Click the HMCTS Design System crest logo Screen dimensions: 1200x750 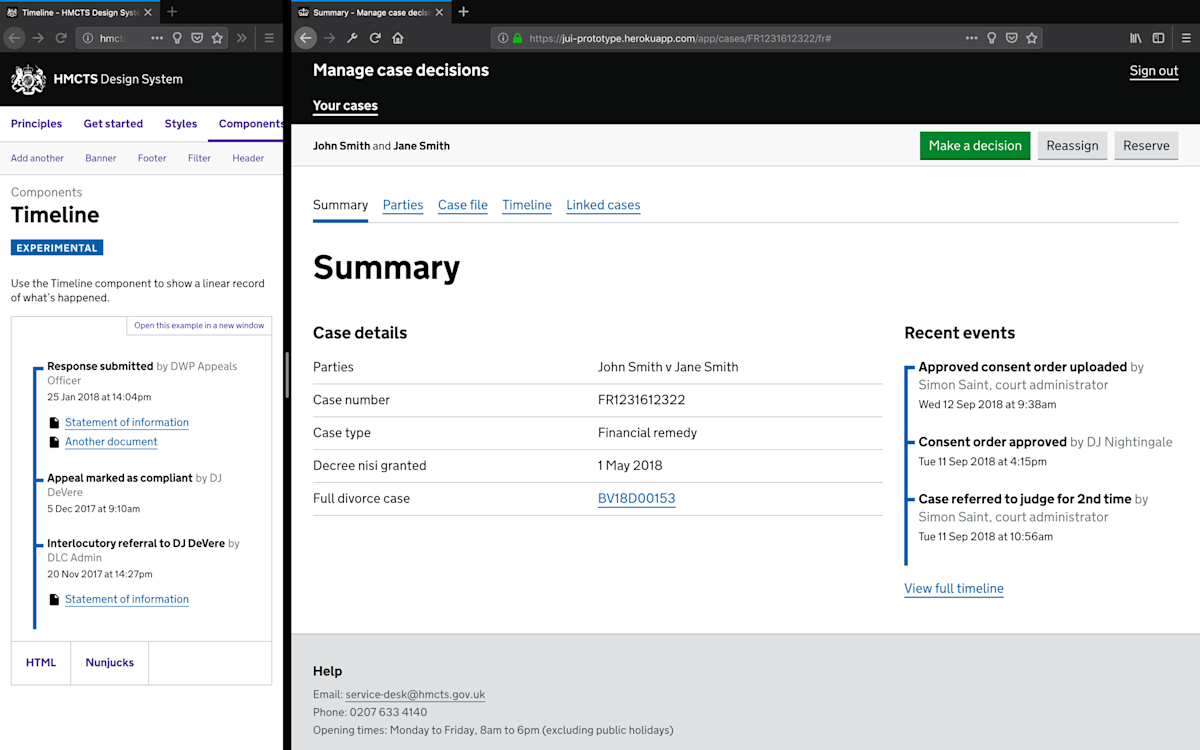(x=28, y=79)
